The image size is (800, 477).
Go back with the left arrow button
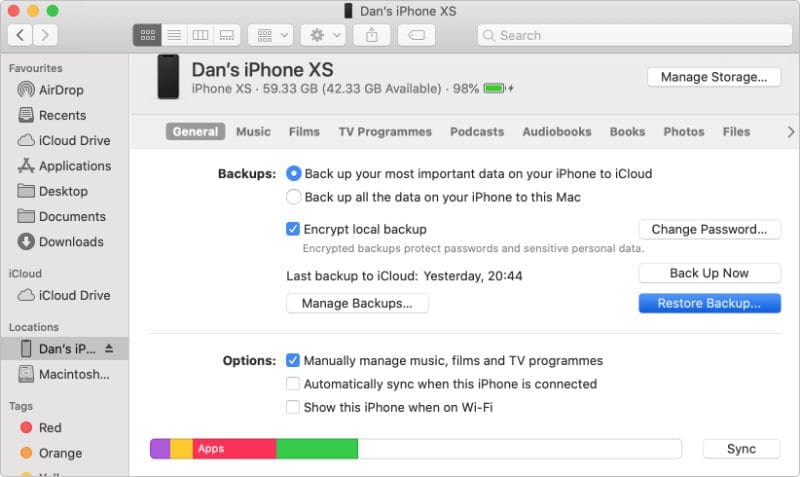point(20,35)
